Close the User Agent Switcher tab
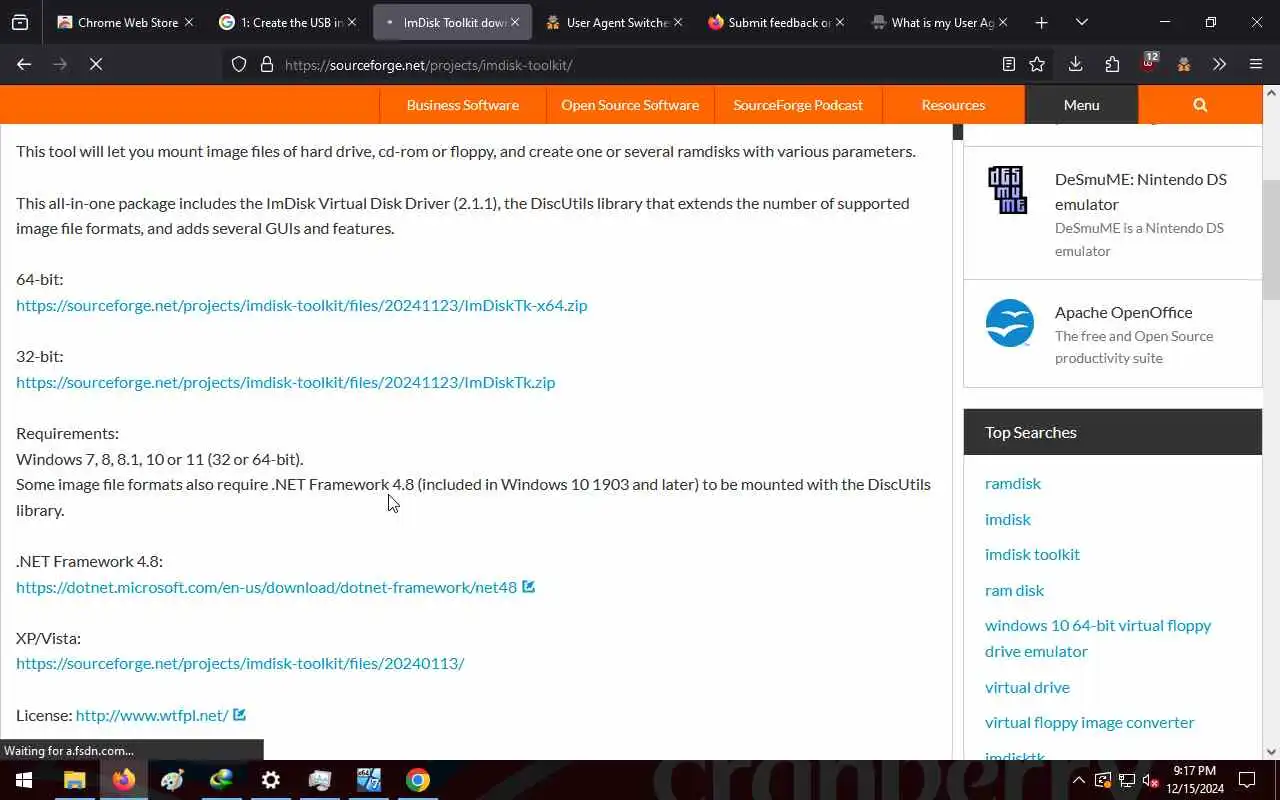 (678, 22)
